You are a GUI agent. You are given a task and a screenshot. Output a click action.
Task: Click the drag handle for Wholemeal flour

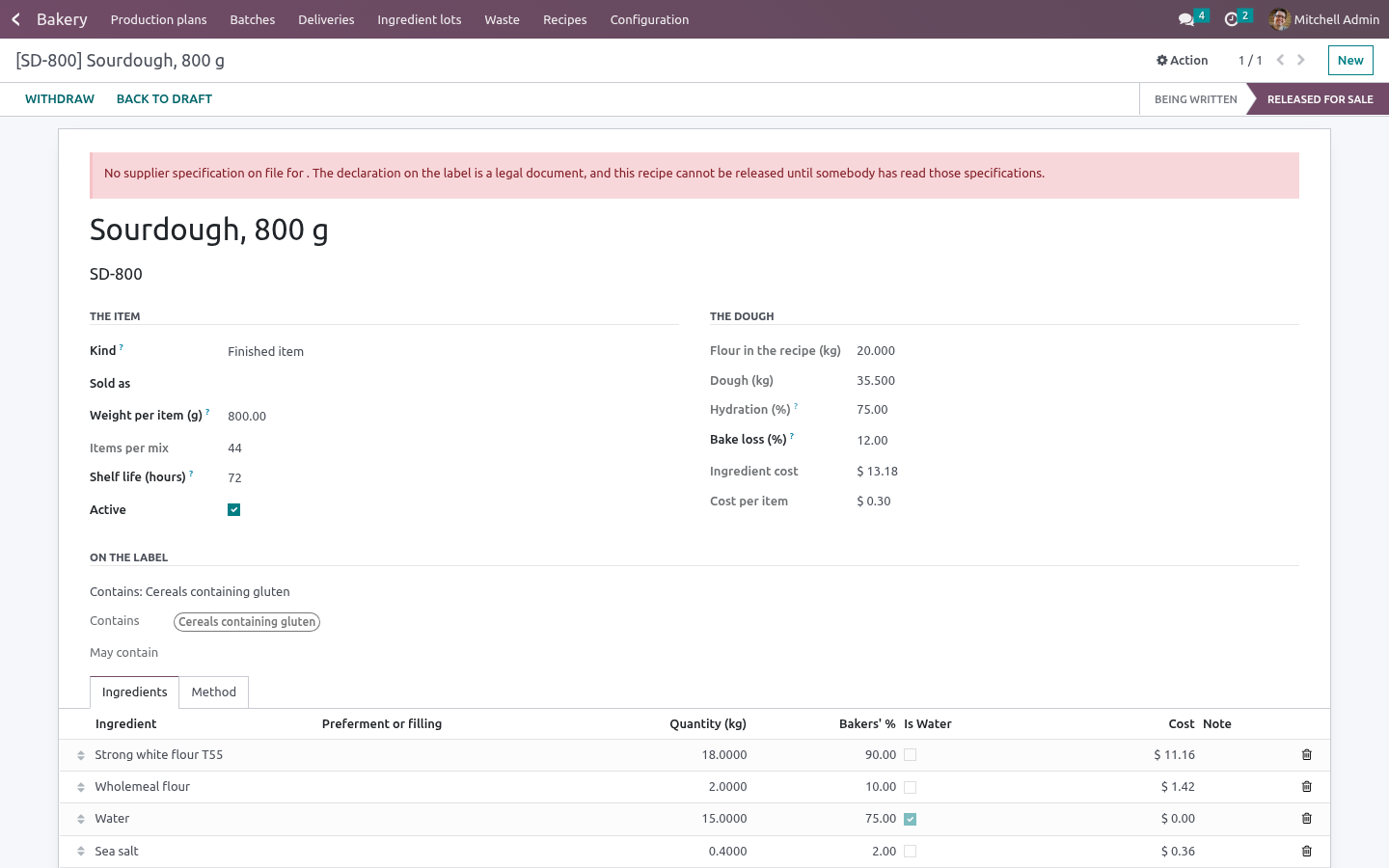81,787
